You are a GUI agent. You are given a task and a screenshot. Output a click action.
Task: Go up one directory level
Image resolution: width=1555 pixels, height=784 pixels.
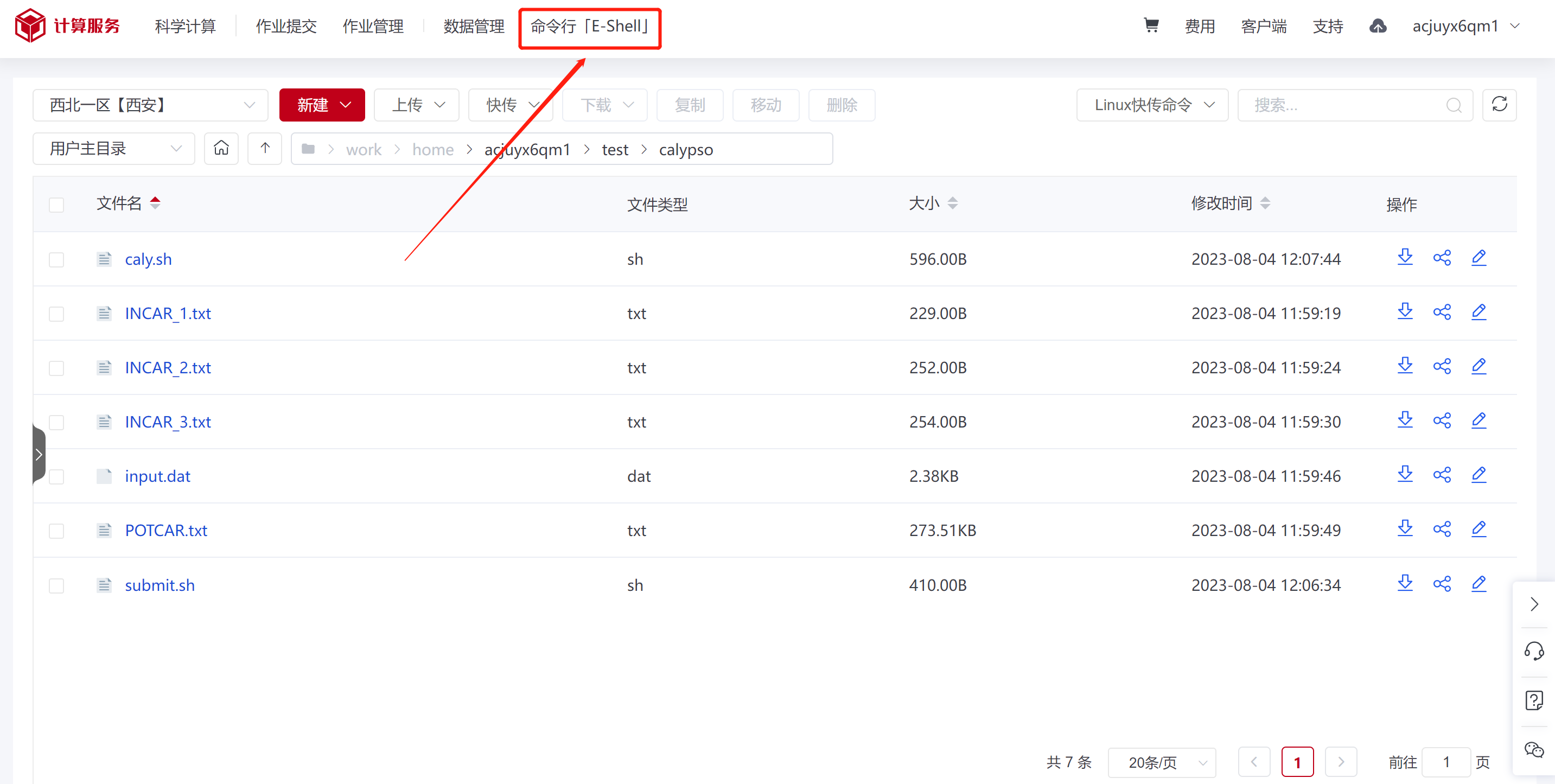point(264,149)
